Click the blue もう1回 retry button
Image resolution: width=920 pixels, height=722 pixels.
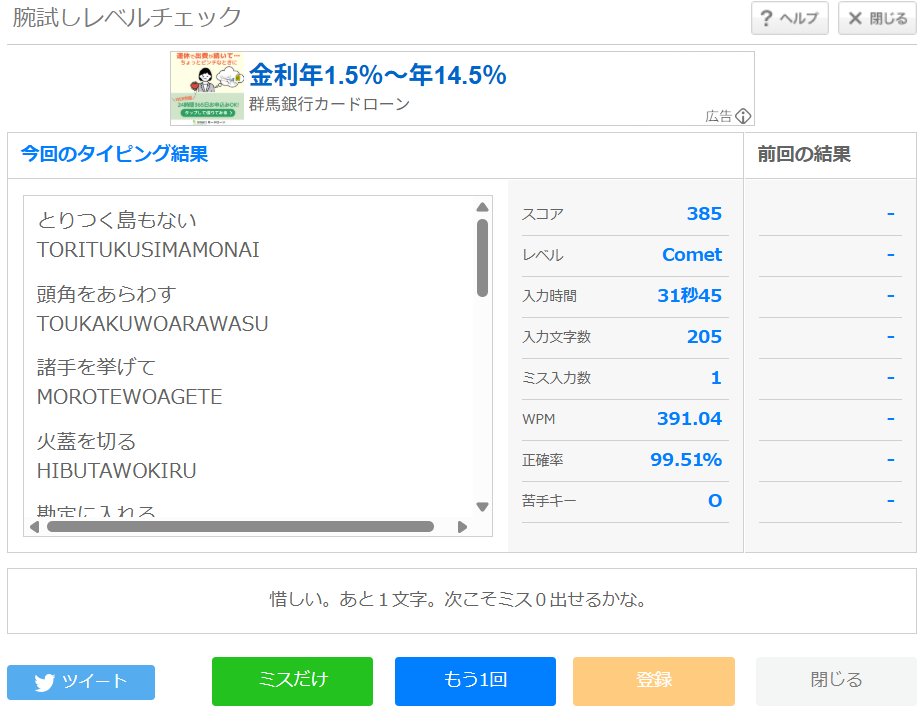[x=475, y=681]
